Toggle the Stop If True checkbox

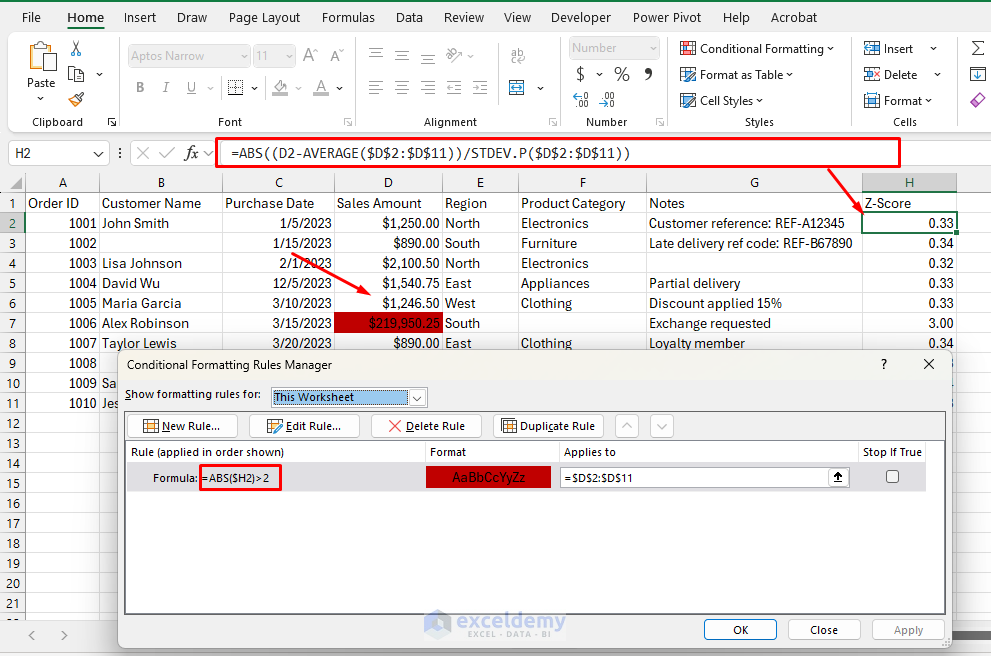(892, 477)
